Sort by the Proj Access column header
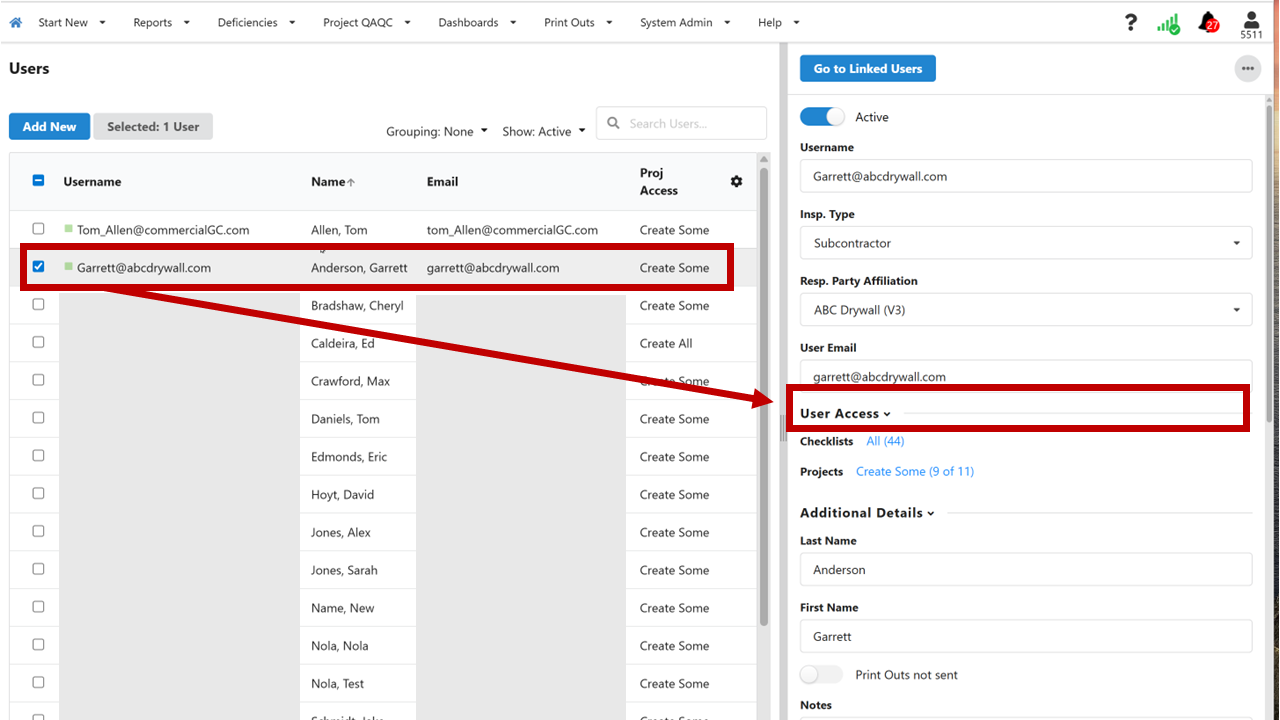This screenshot has width=1280, height=720. [659, 182]
